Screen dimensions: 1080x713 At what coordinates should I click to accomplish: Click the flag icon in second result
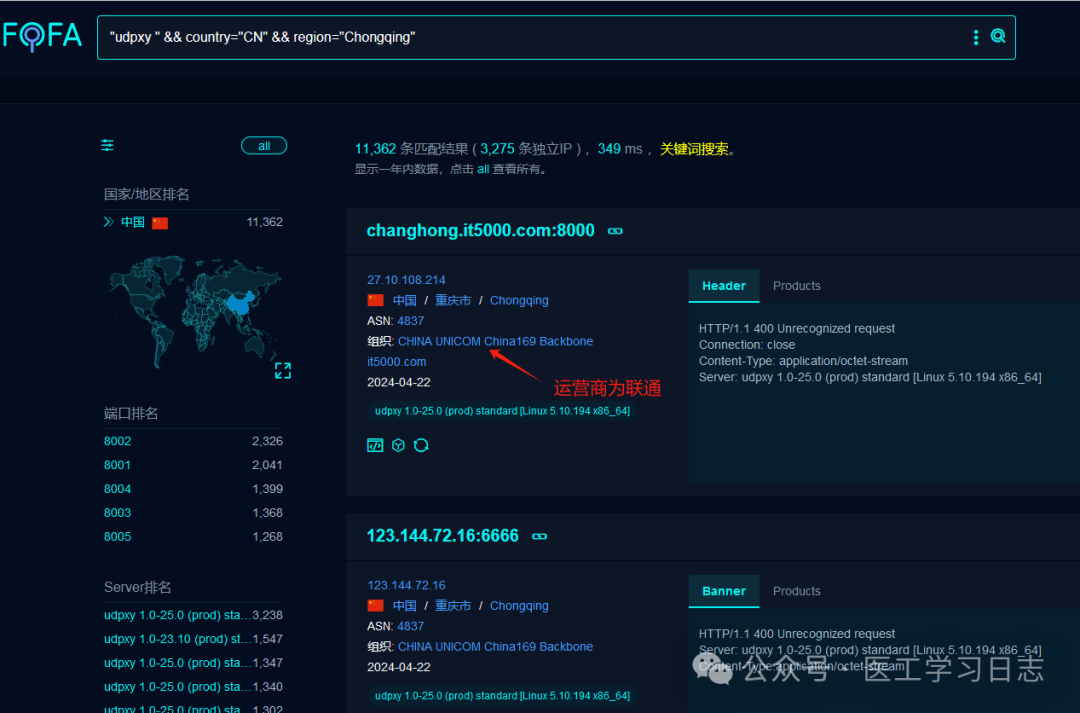[375, 606]
